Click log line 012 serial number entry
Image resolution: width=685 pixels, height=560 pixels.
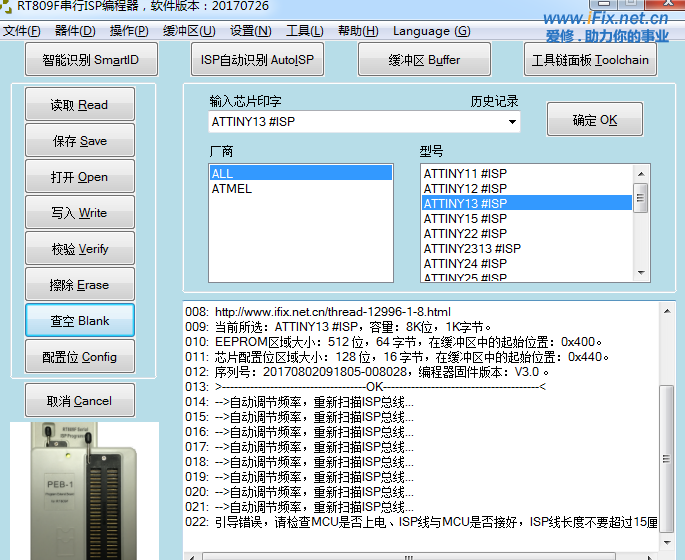(x=367, y=372)
